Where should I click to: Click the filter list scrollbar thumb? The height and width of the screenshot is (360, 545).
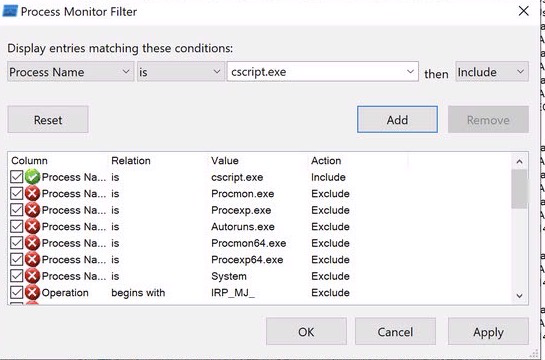pos(519,189)
